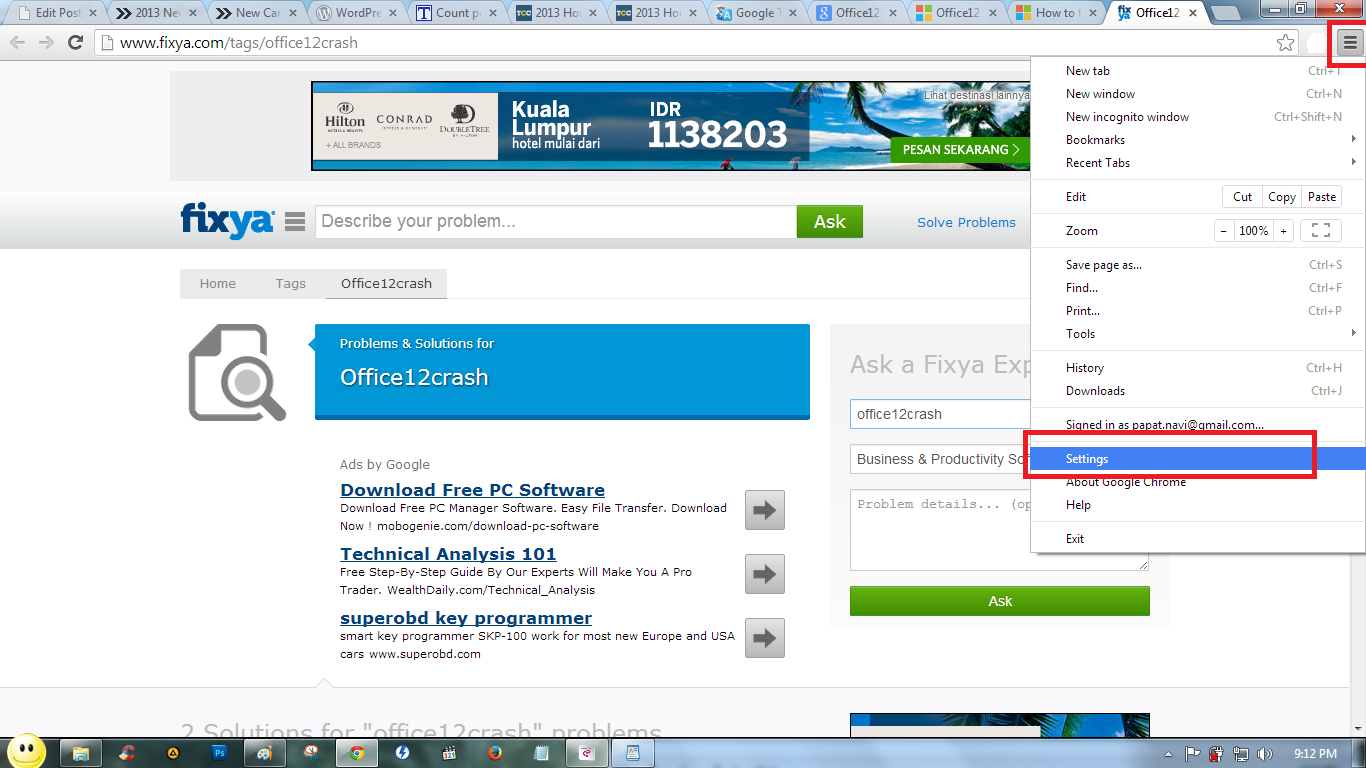Click the Signed in as account entry
The width and height of the screenshot is (1366, 768).
1198,425
